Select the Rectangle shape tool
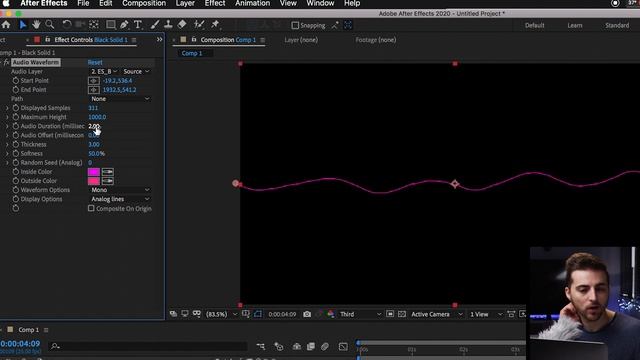The width and height of the screenshot is (640, 360). (x=111, y=25)
